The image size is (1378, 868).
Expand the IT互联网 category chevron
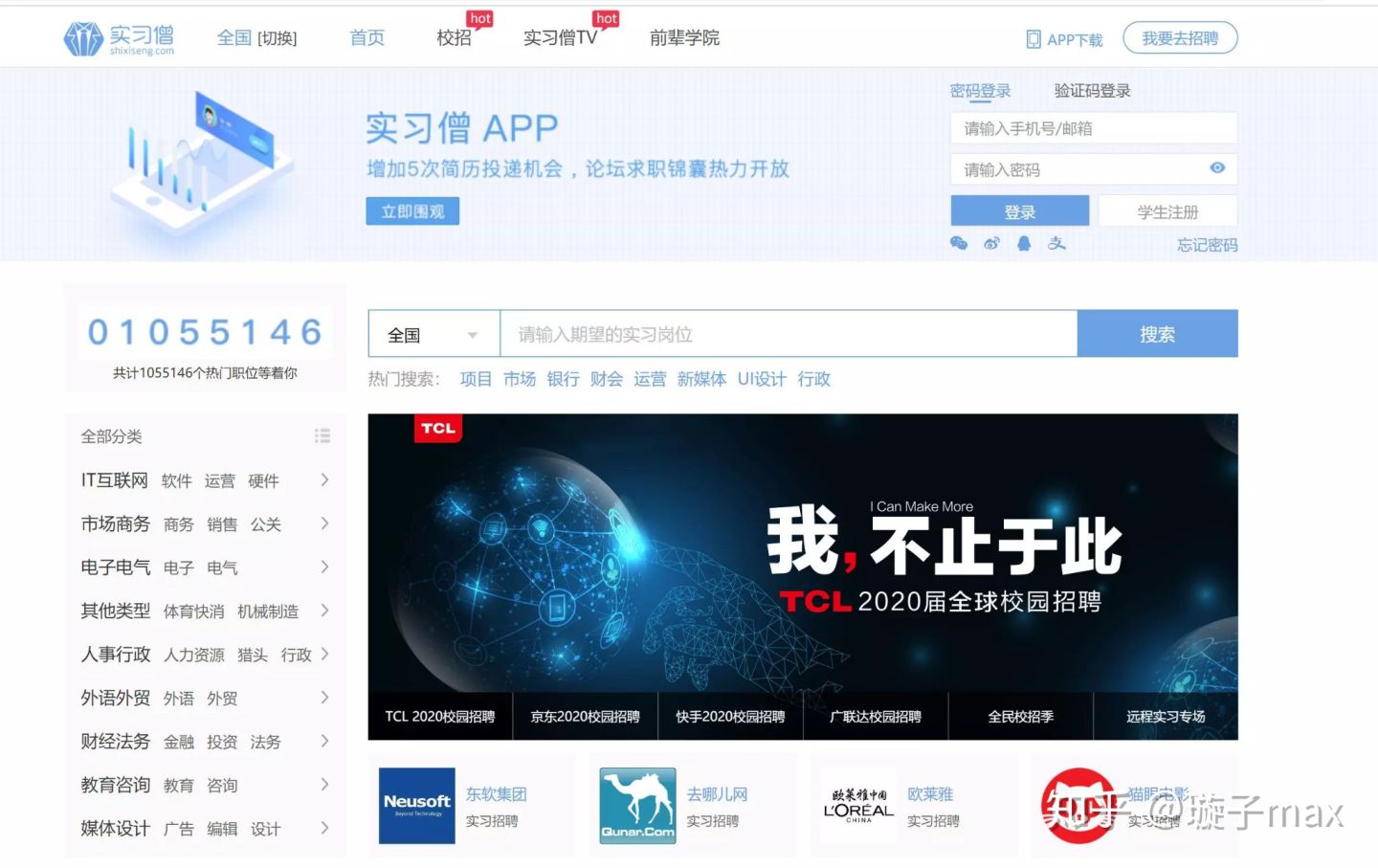[325, 479]
